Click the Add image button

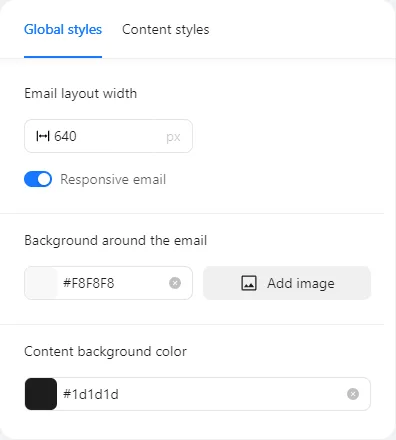287,283
